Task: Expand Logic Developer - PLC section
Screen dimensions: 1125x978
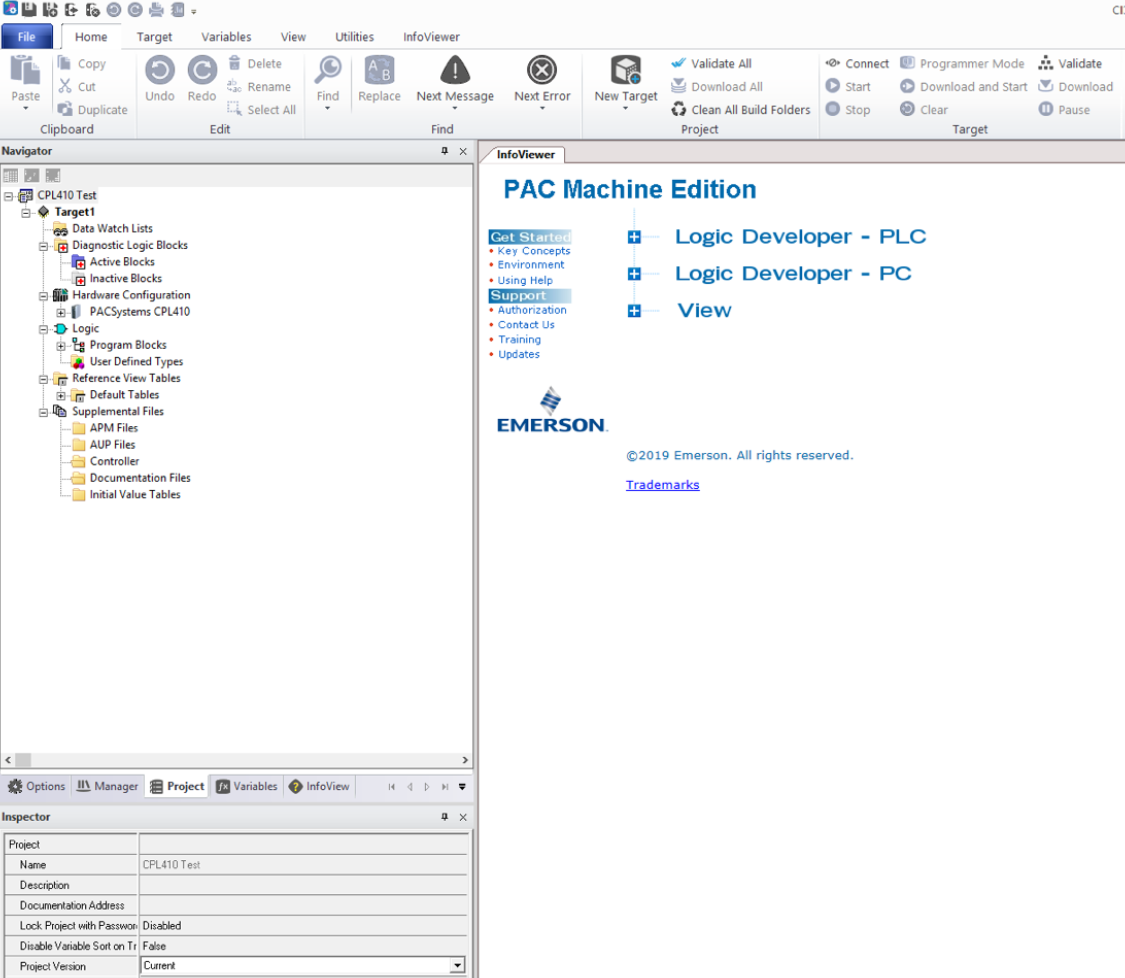Action: tap(634, 237)
